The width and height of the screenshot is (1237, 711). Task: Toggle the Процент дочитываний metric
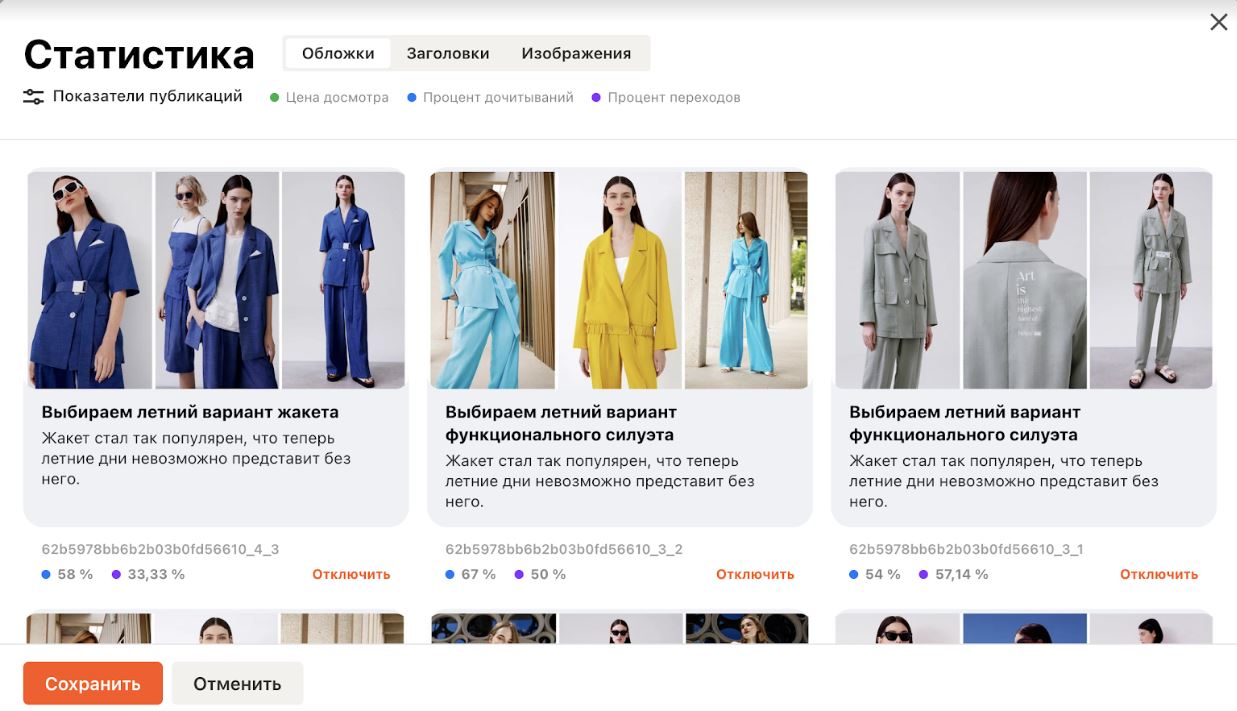coord(490,98)
